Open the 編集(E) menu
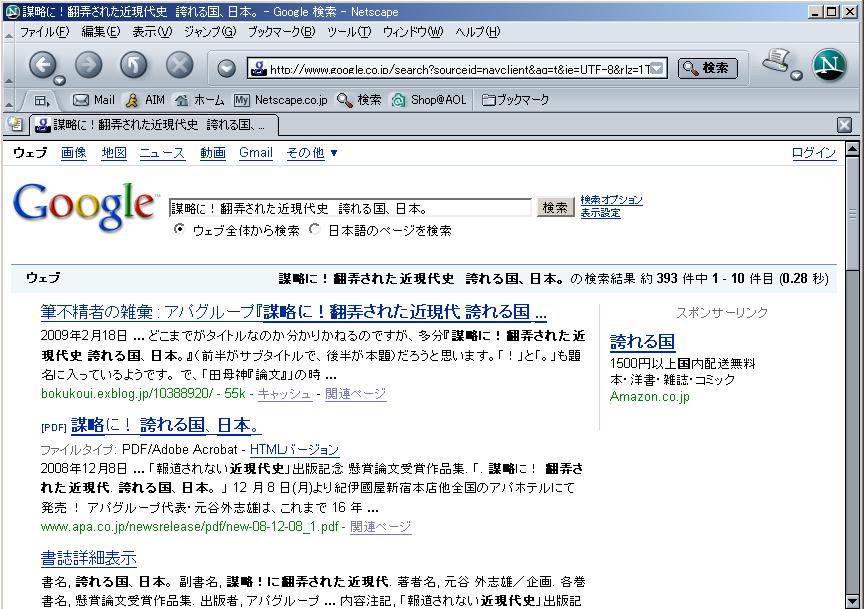The image size is (864, 609). pos(100,32)
